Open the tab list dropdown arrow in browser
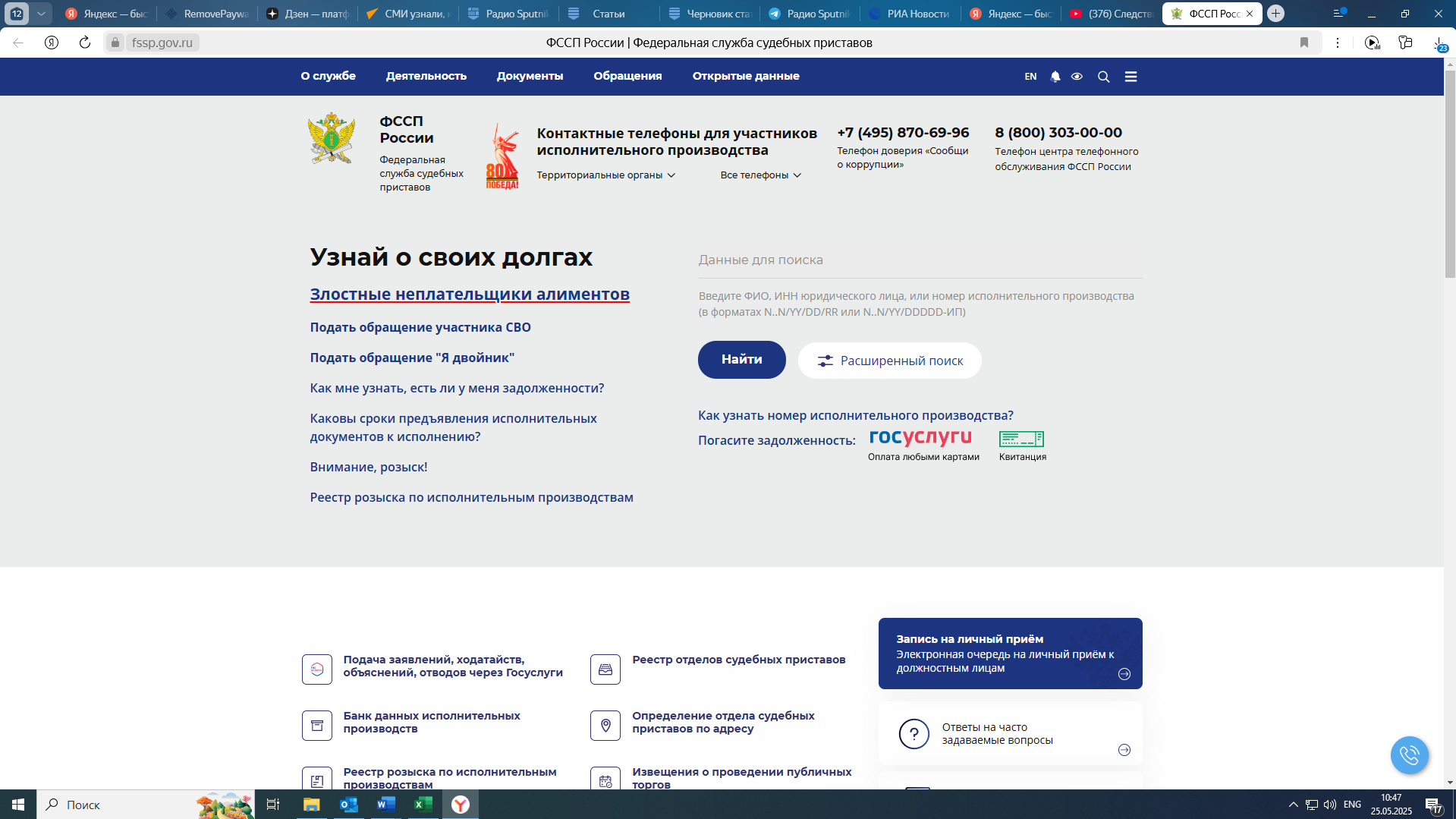 [x=41, y=14]
